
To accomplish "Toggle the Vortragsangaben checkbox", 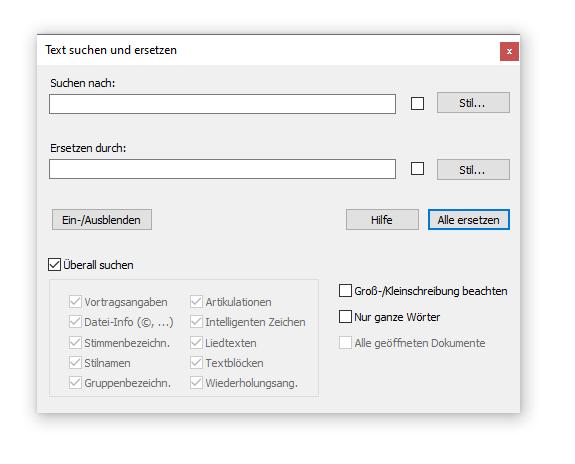I will [75, 302].
